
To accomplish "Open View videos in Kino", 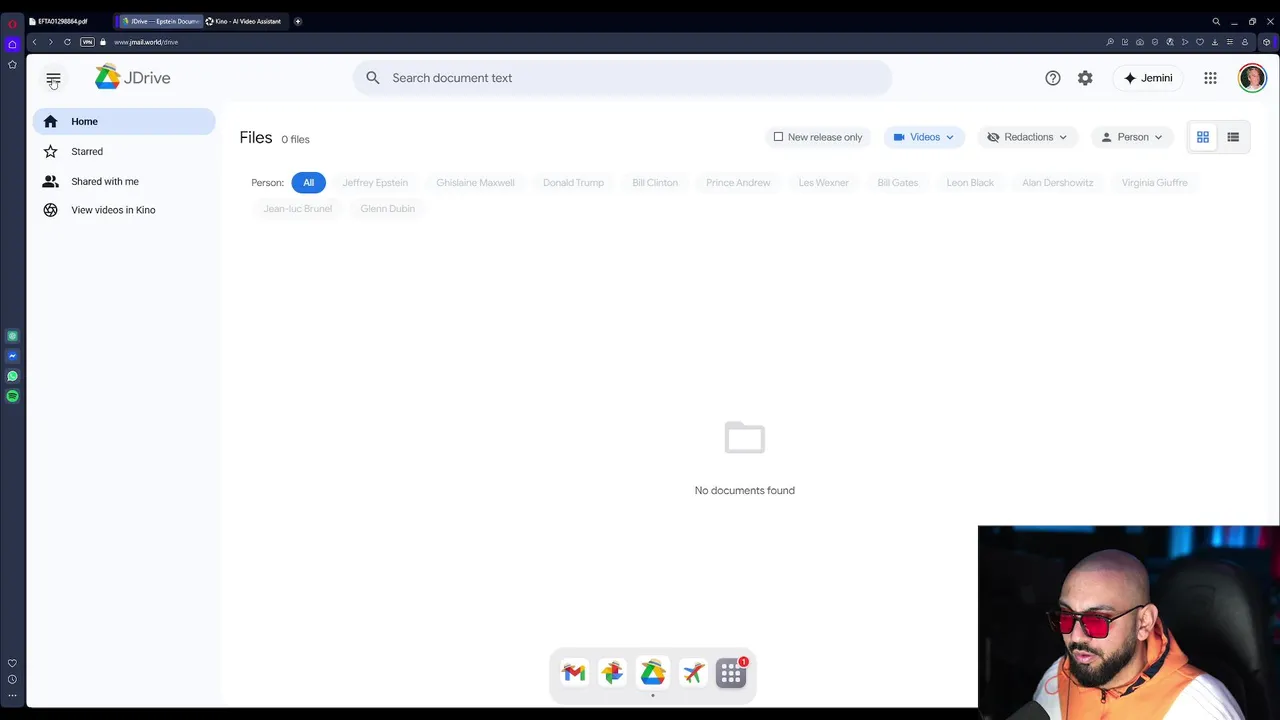I will tap(124, 210).
